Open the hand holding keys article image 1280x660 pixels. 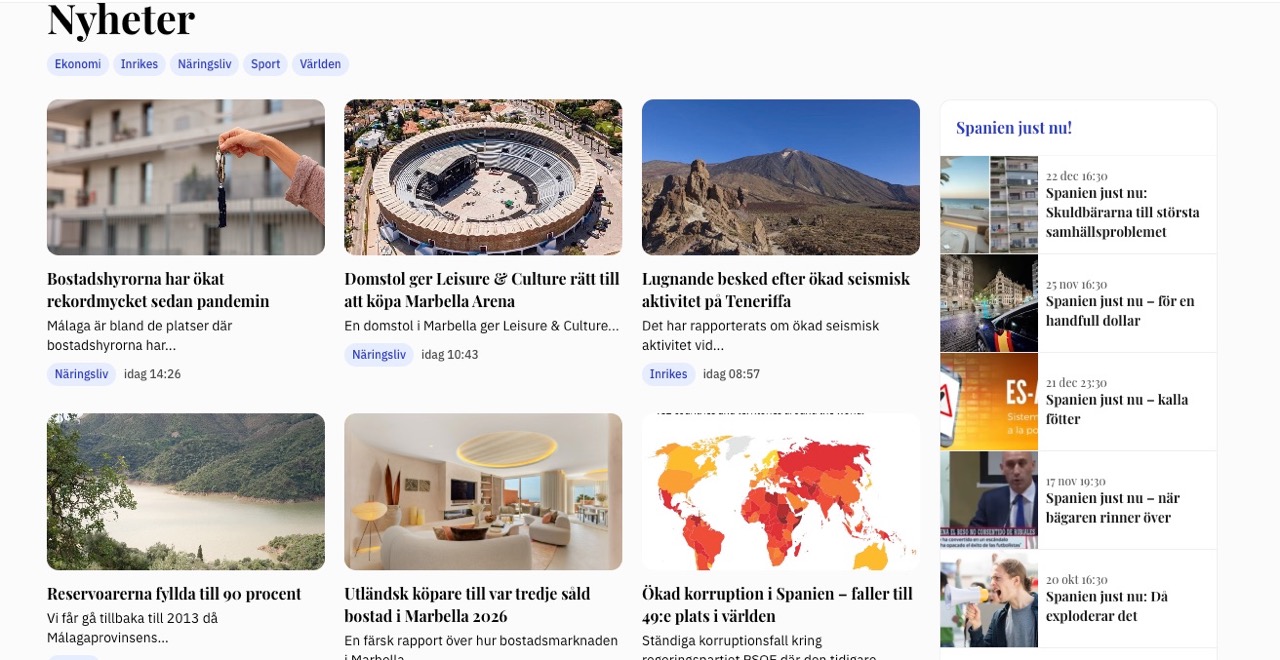click(186, 177)
